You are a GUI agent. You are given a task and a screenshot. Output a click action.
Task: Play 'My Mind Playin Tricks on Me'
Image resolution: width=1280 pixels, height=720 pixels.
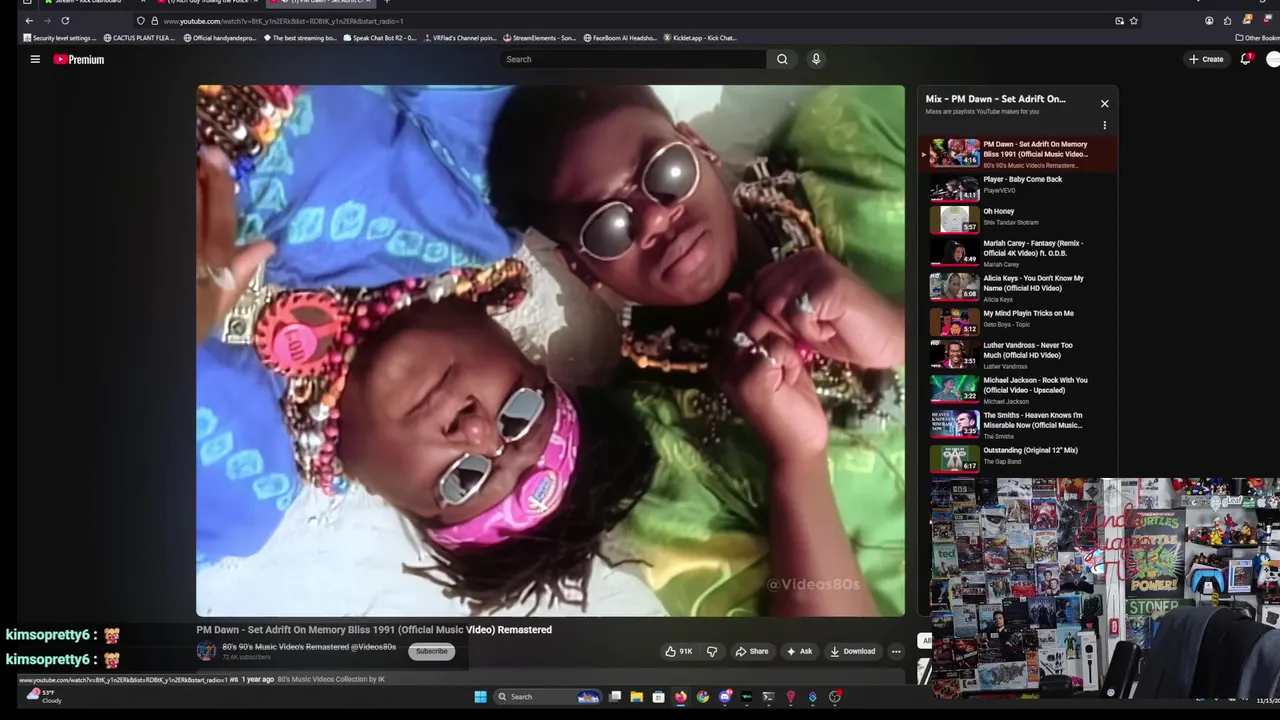[1018, 320]
